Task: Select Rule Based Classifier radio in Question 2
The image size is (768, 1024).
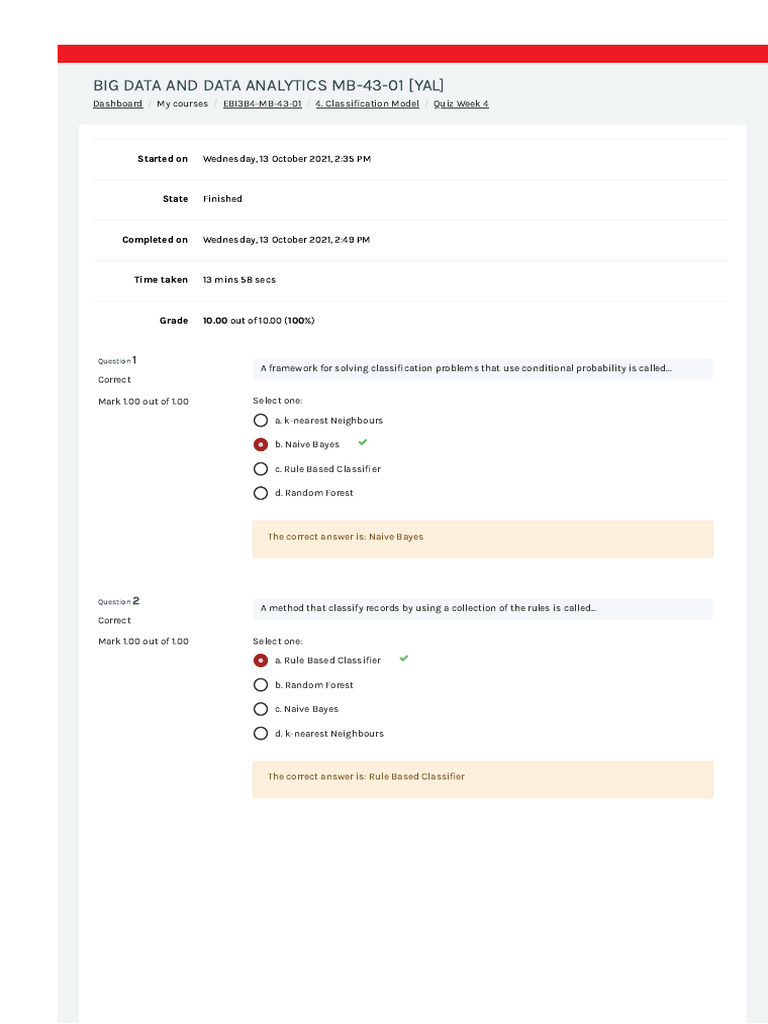Action: pos(261,661)
